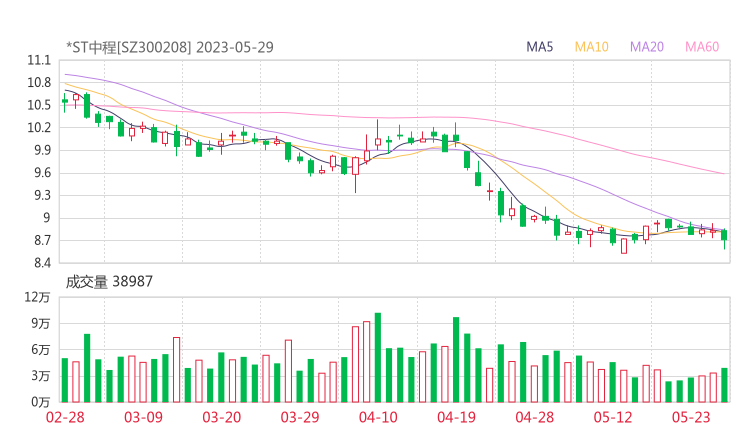Click the tallest green volume bar near 04-10

pyautogui.click(x=378, y=357)
